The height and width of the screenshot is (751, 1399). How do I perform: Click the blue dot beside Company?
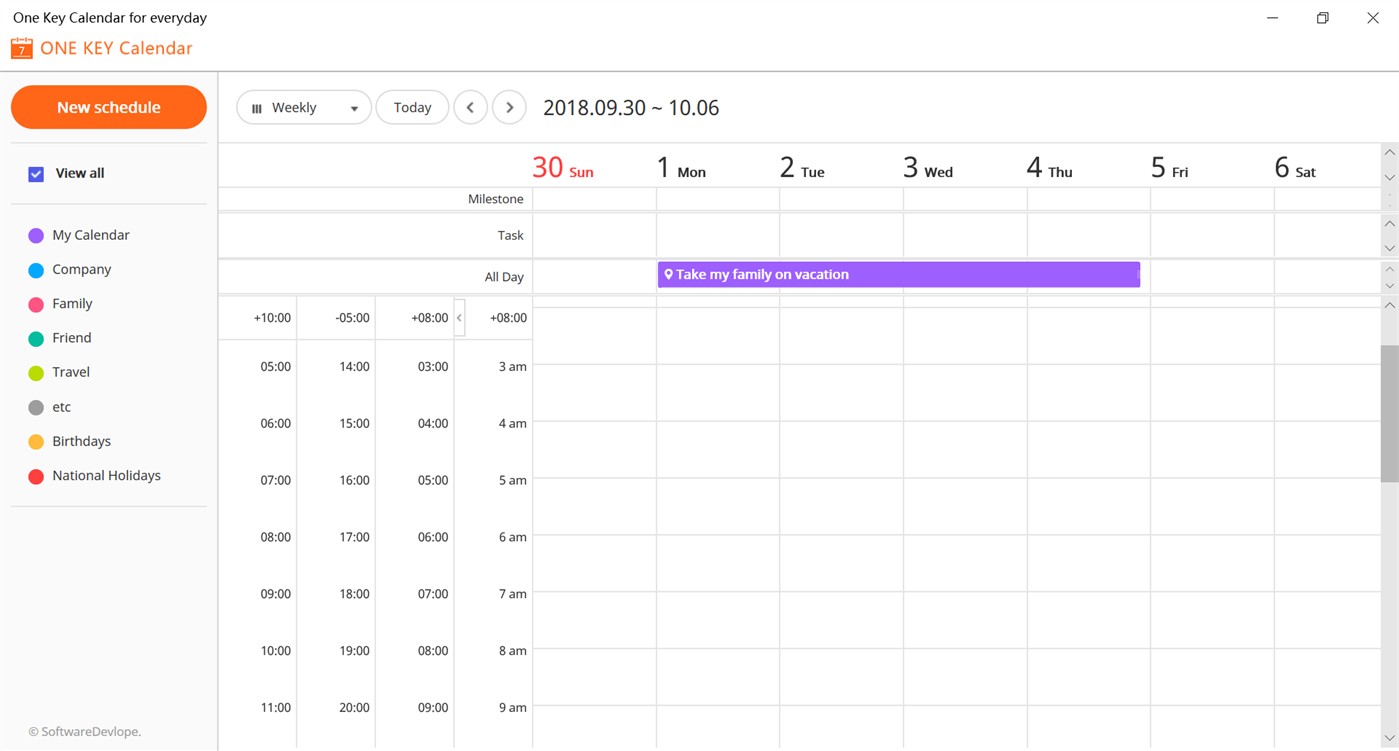point(34,269)
